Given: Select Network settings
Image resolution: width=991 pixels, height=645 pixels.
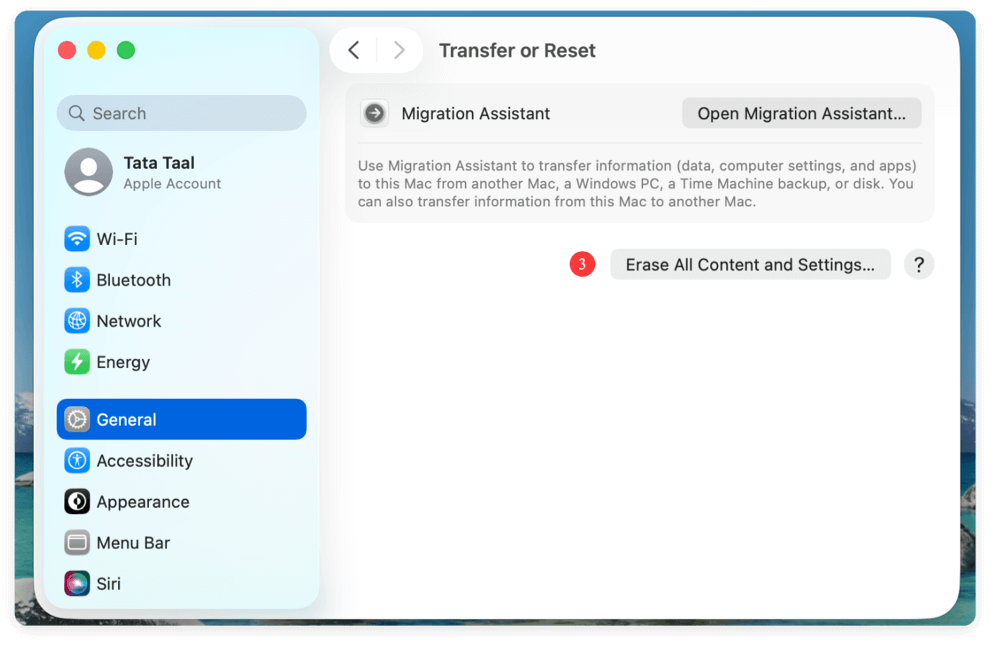Looking at the screenshot, I should pyautogui.click(x=128, y=321).
